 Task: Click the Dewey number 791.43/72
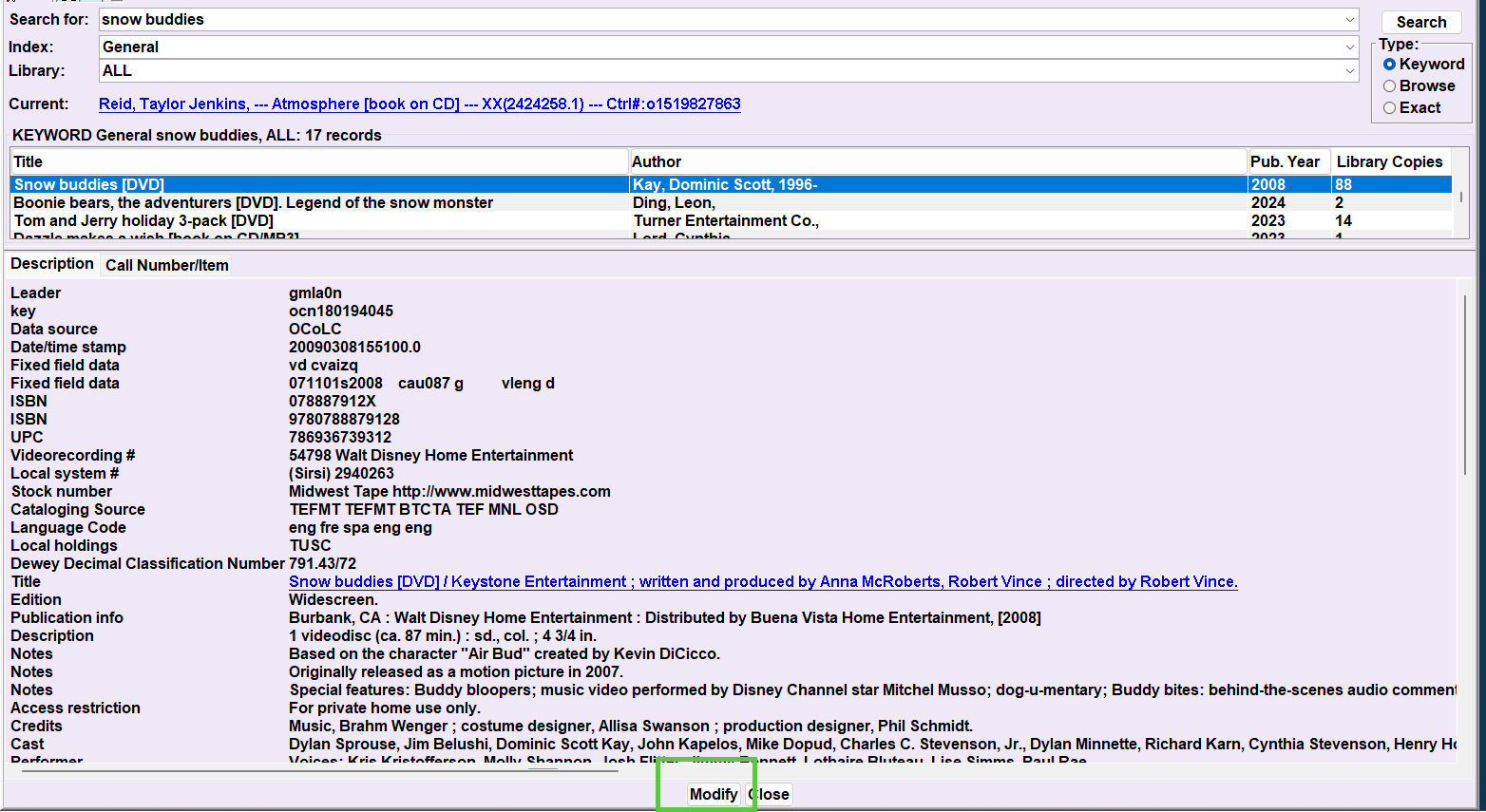click(322, 563)
